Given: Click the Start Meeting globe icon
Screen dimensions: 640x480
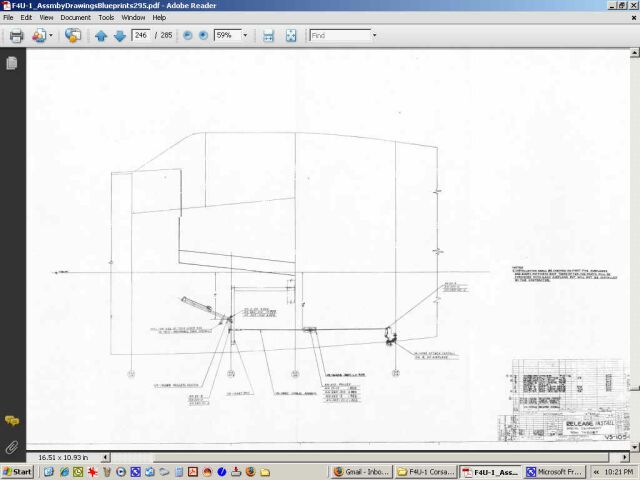Looking at the screenshot, I should click(73, 36).
